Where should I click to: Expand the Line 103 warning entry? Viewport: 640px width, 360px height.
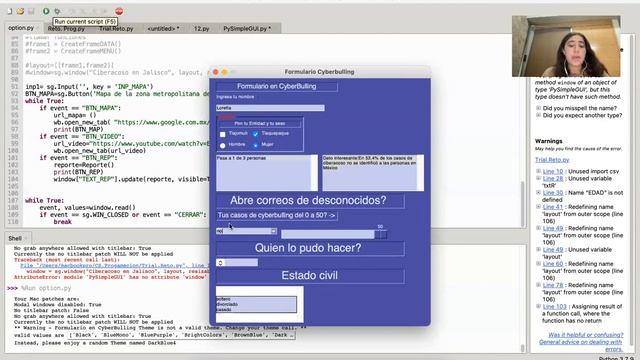point(538,307)
